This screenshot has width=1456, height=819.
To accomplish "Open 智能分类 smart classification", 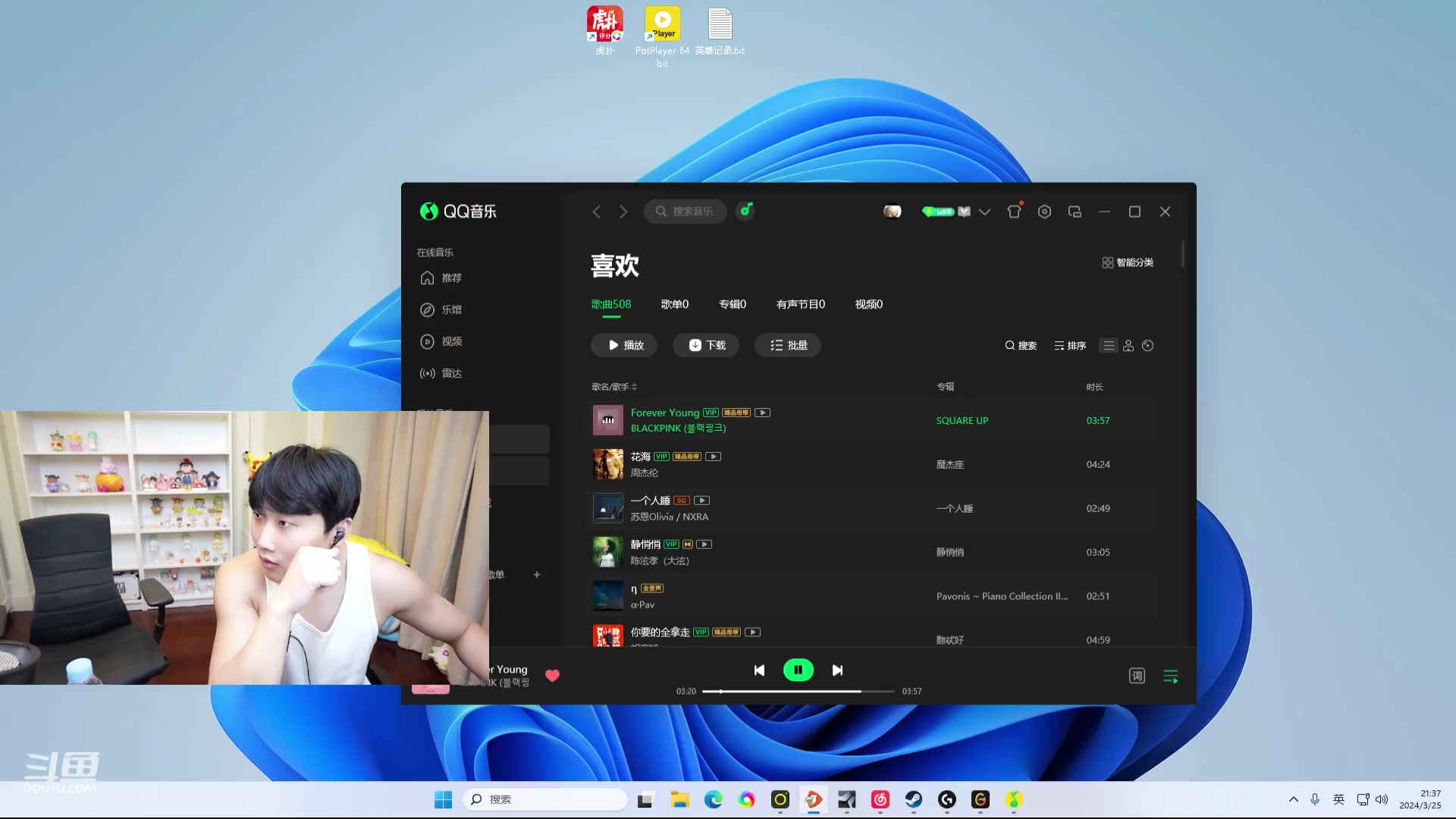I will (1128, 262).
